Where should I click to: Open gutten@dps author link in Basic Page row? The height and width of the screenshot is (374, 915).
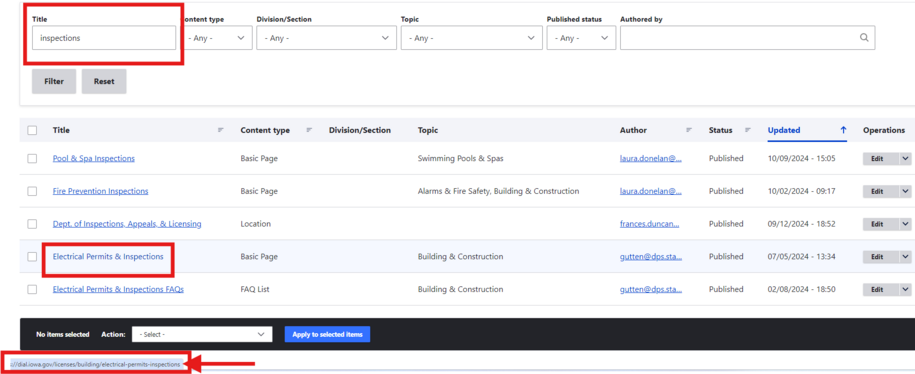[651, 257]
